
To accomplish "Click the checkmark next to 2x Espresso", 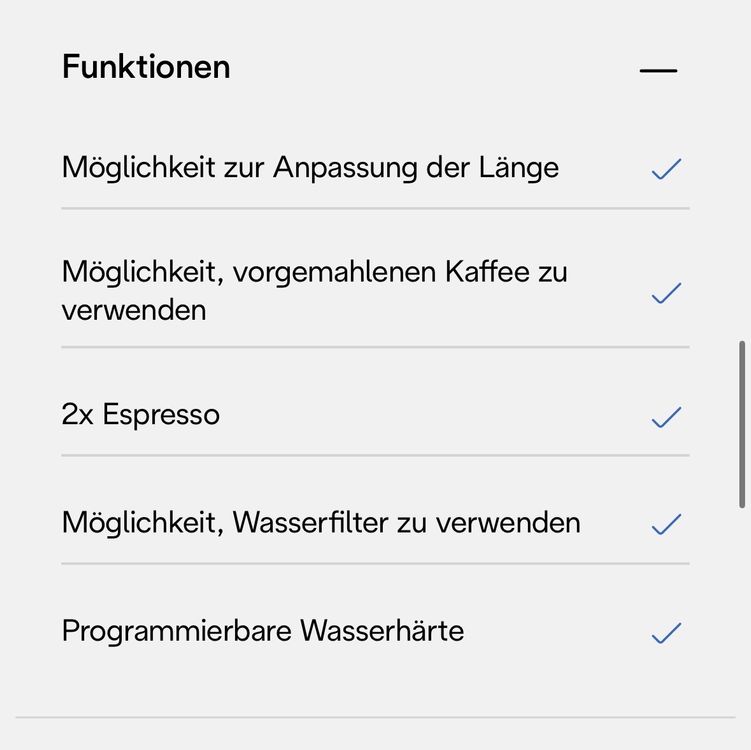I will click(x=666, y=417).
